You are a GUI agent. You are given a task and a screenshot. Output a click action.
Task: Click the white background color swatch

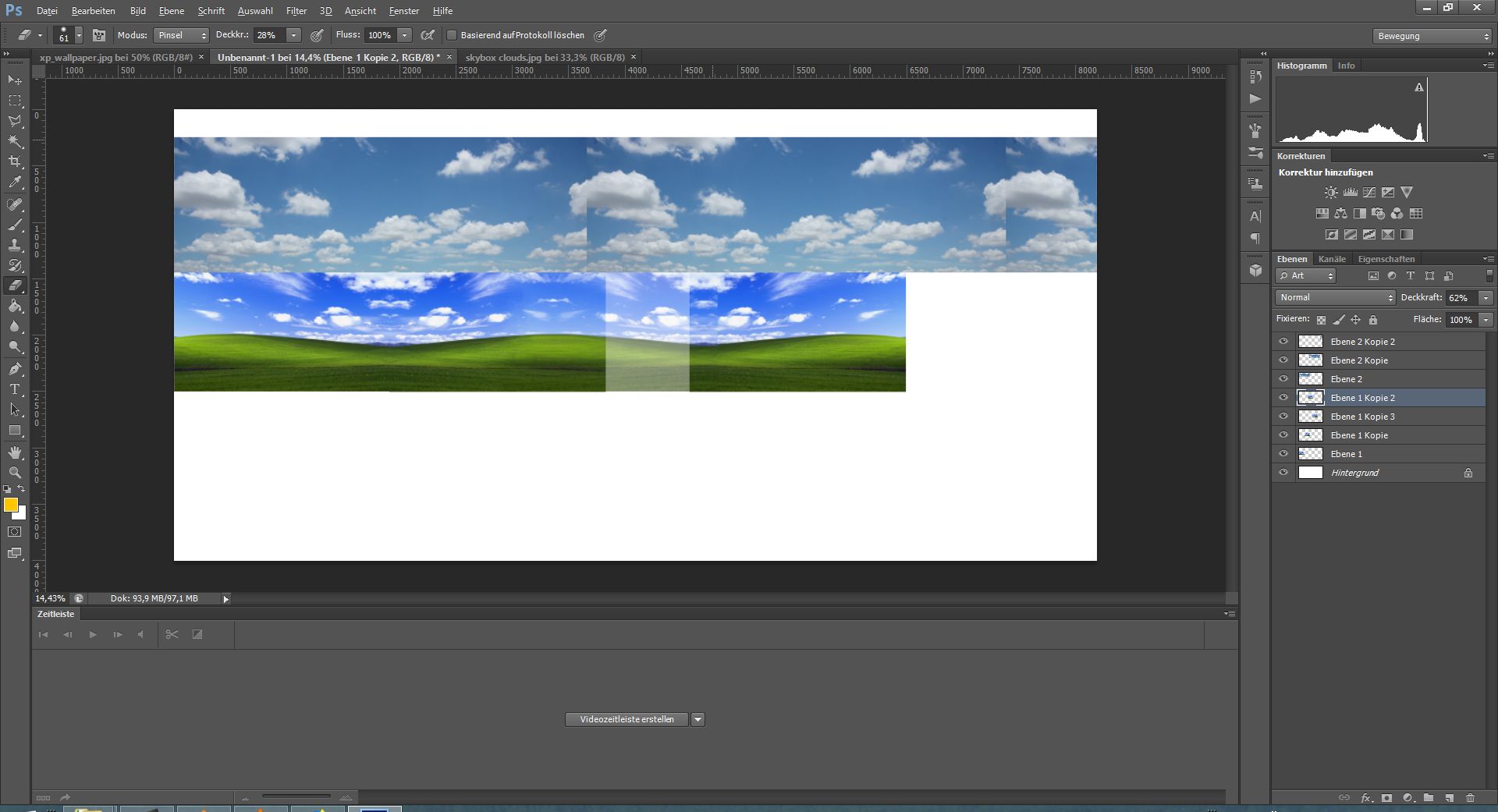click(x=21, y=514)
